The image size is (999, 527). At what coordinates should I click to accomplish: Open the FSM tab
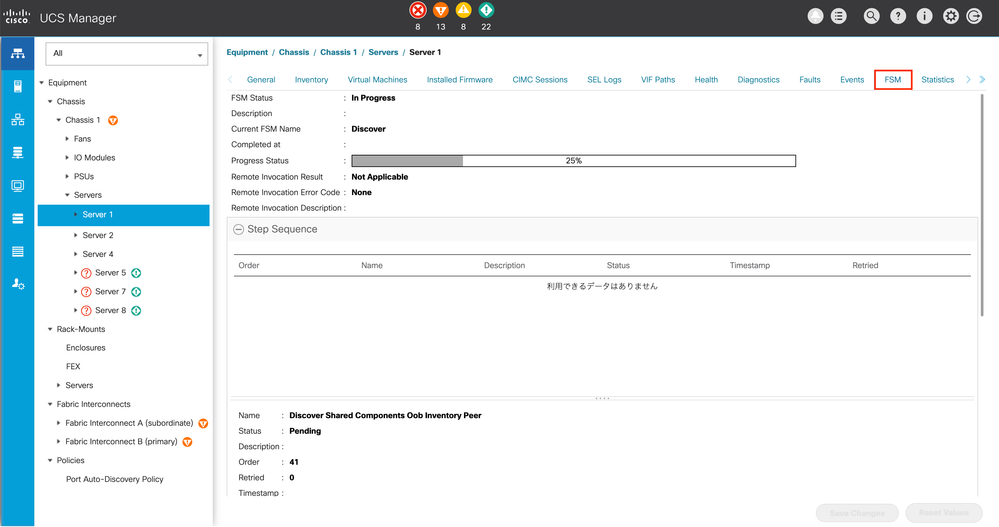click(893, 80)
